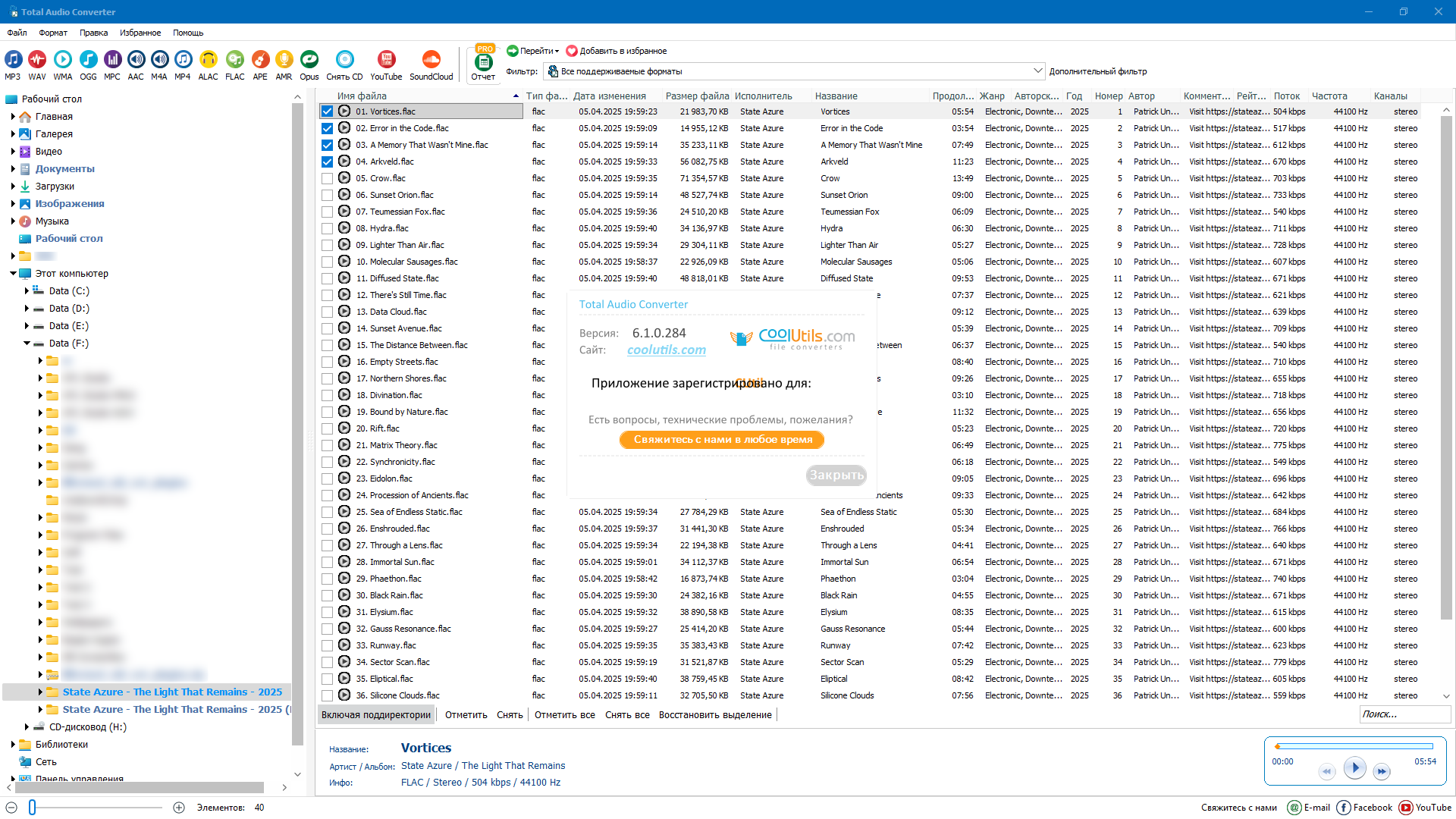Open YouTube link in status bar
The height and width of the screenshot is (819, 1456).
[x=1425, y=808]
